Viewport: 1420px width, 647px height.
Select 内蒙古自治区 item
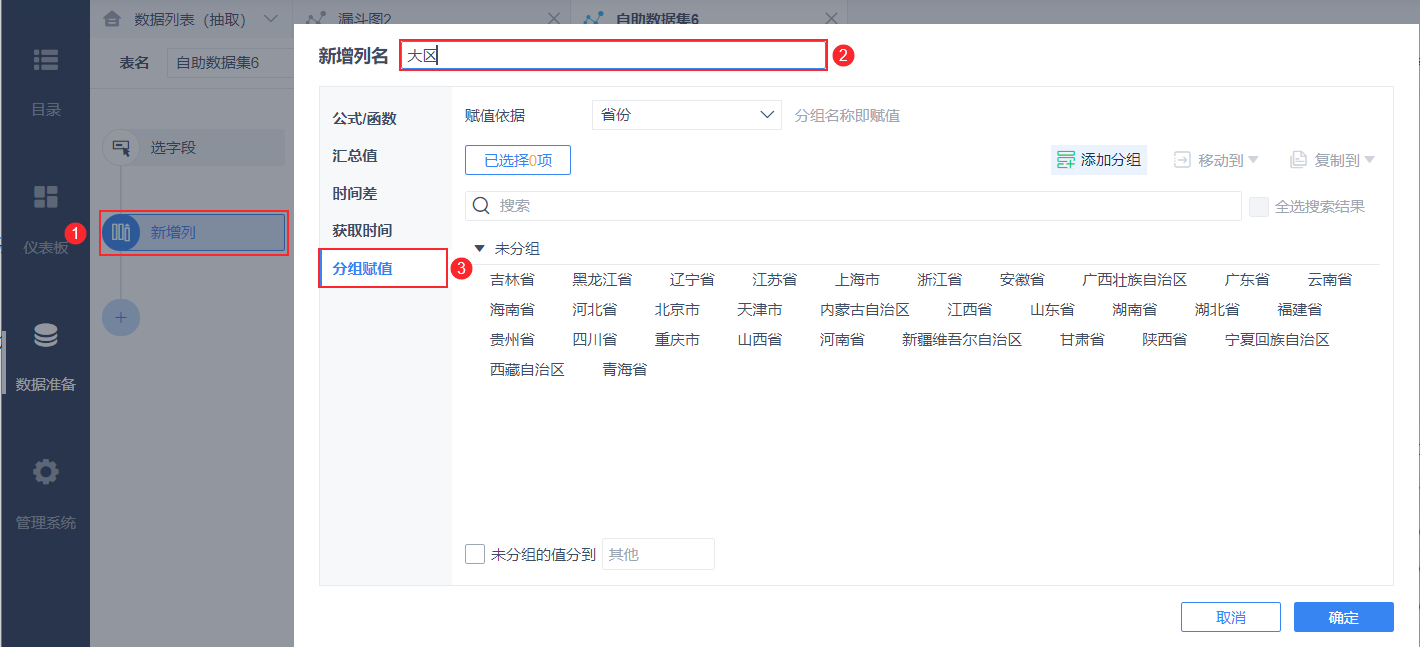[865, 310]
